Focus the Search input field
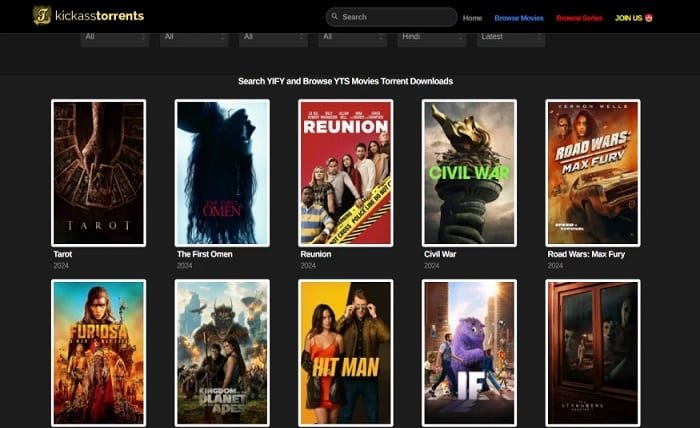 392,17
